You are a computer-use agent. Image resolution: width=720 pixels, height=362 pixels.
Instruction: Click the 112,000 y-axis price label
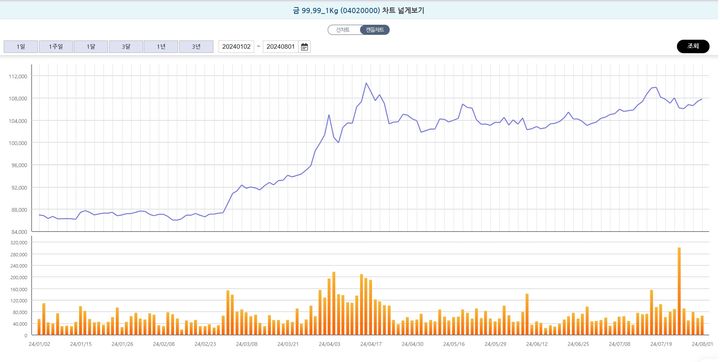[19, 76]
